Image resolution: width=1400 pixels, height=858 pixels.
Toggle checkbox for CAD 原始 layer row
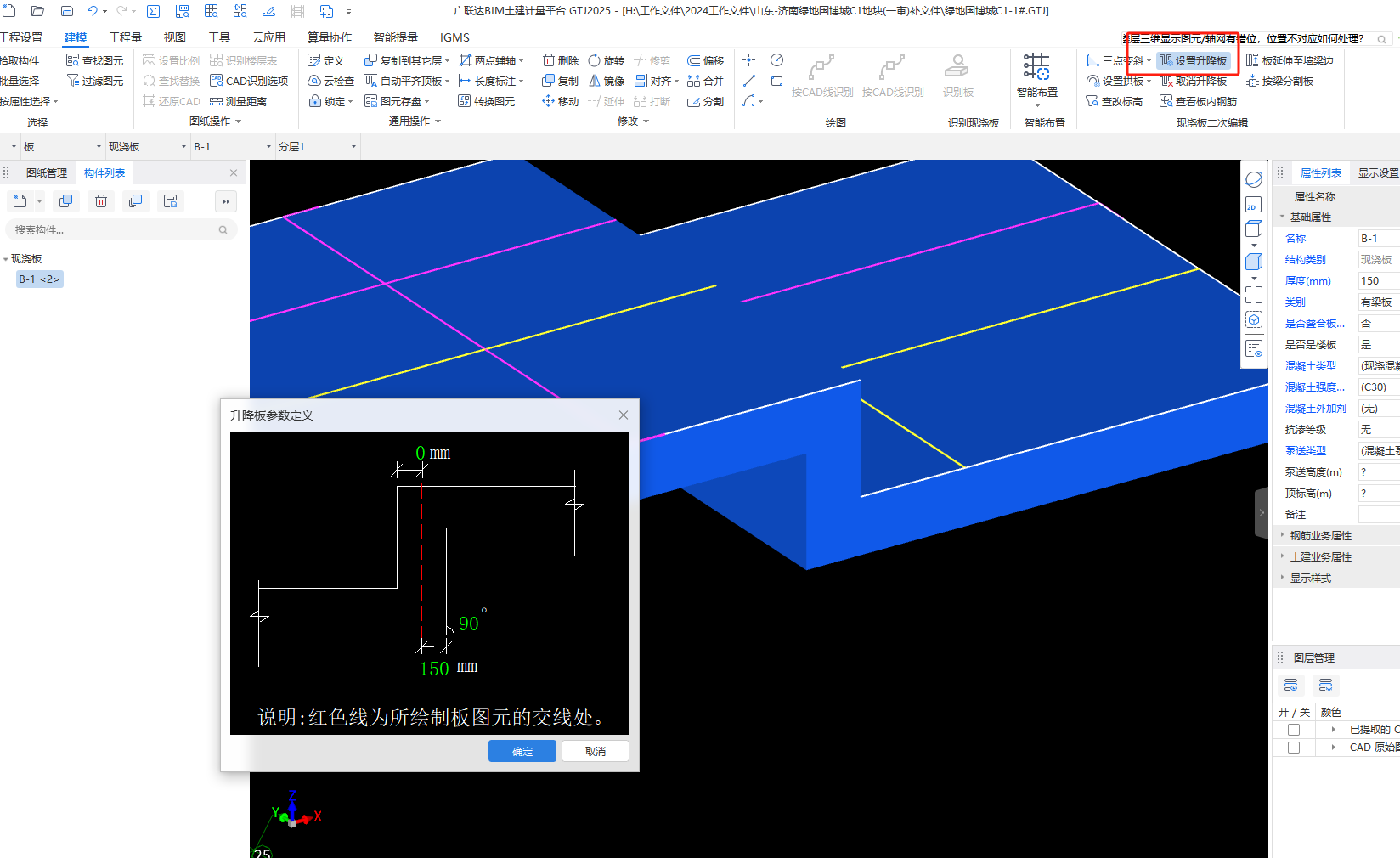click(x=1294, y=748)
